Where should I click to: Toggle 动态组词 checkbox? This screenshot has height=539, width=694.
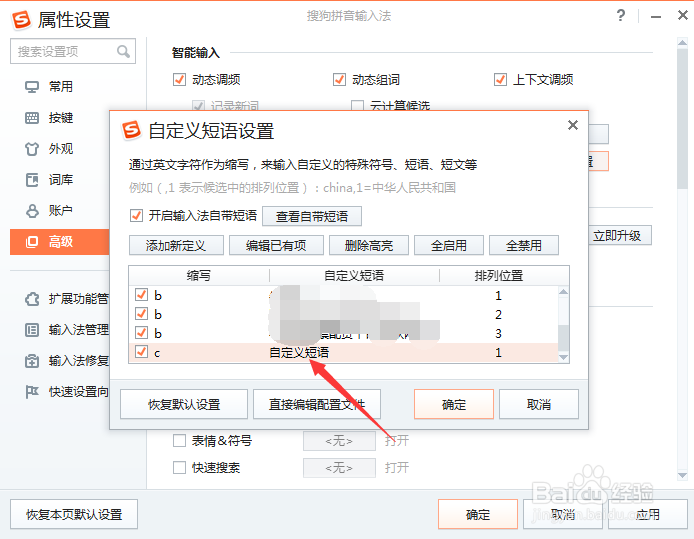tap(339, 80)
